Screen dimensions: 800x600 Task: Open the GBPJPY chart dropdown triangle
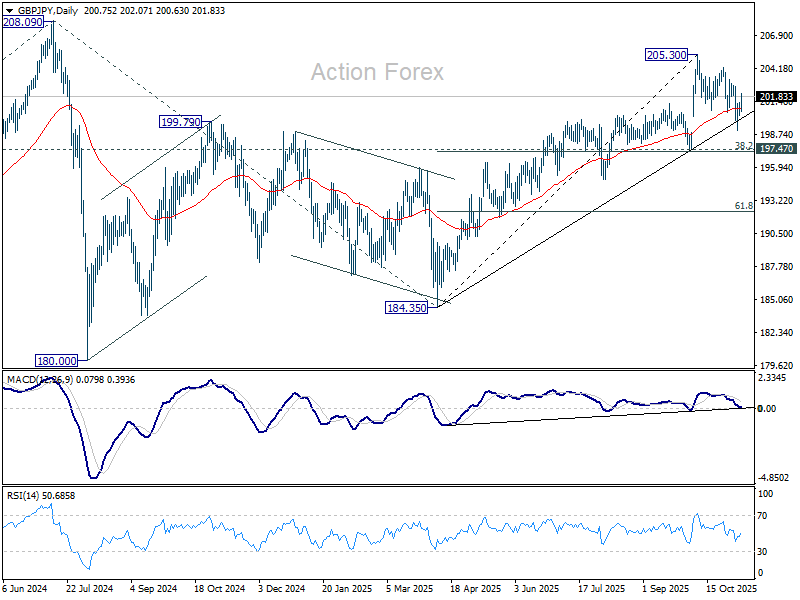click(x=9, y=11)
